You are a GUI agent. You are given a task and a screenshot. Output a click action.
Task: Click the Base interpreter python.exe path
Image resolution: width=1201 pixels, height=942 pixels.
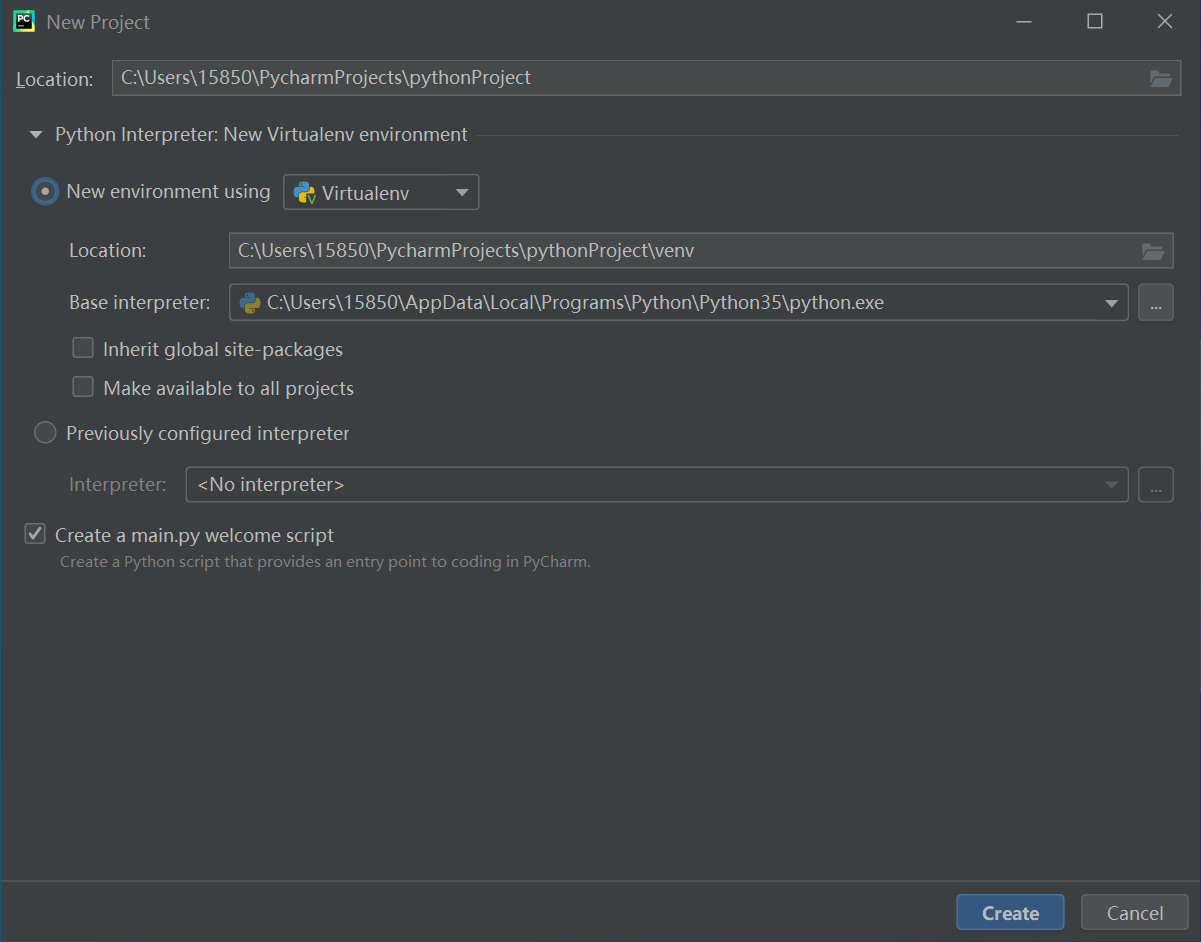pos(575,303)
